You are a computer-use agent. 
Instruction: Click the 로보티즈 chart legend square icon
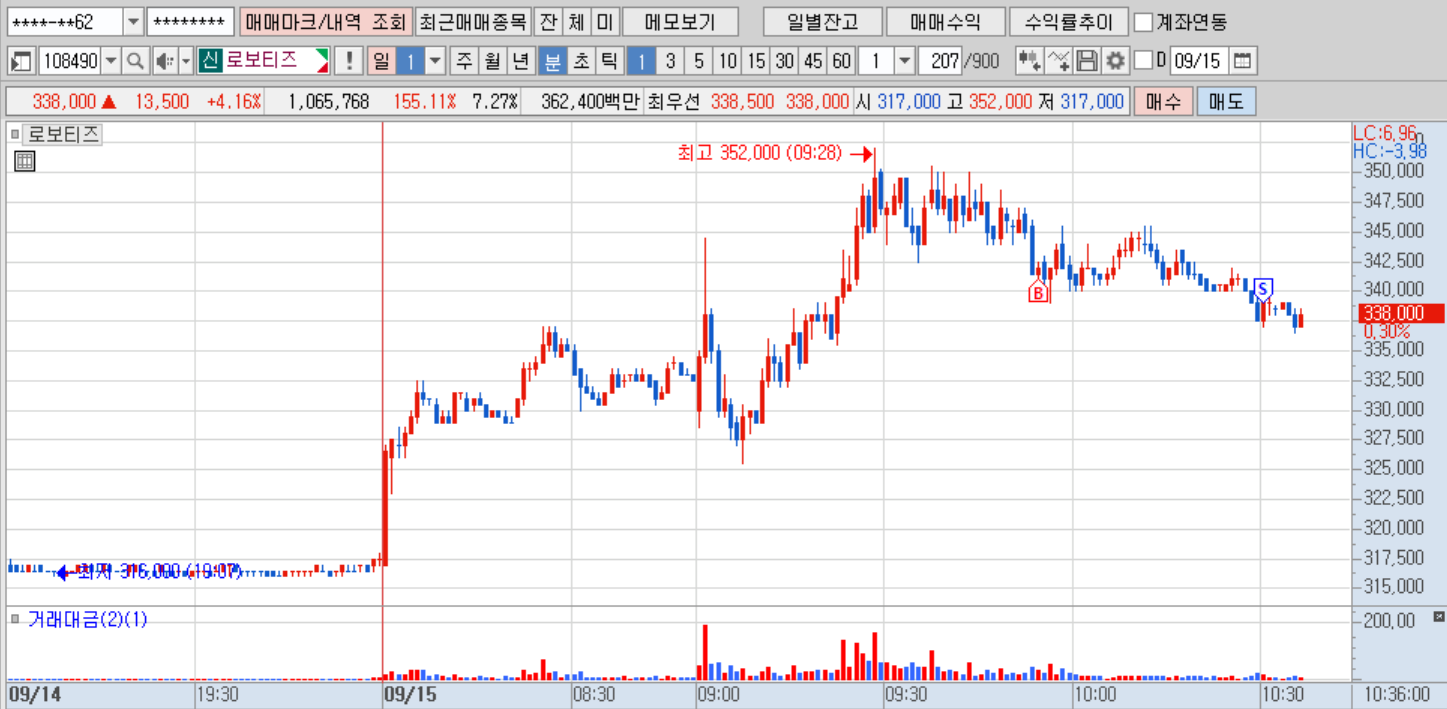pyautogui.click(x=14, y=134)
